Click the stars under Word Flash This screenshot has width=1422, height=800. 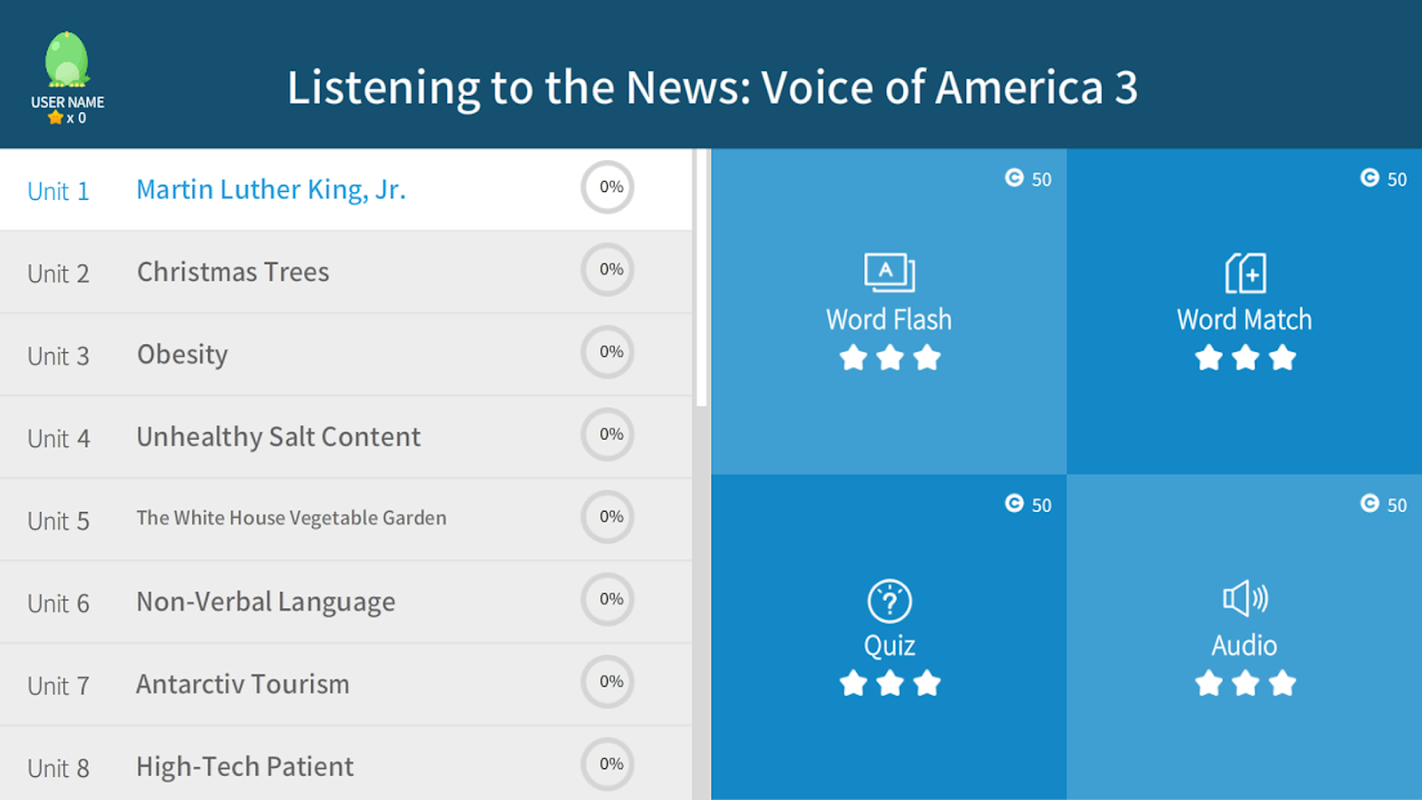(x=889, y=357)
